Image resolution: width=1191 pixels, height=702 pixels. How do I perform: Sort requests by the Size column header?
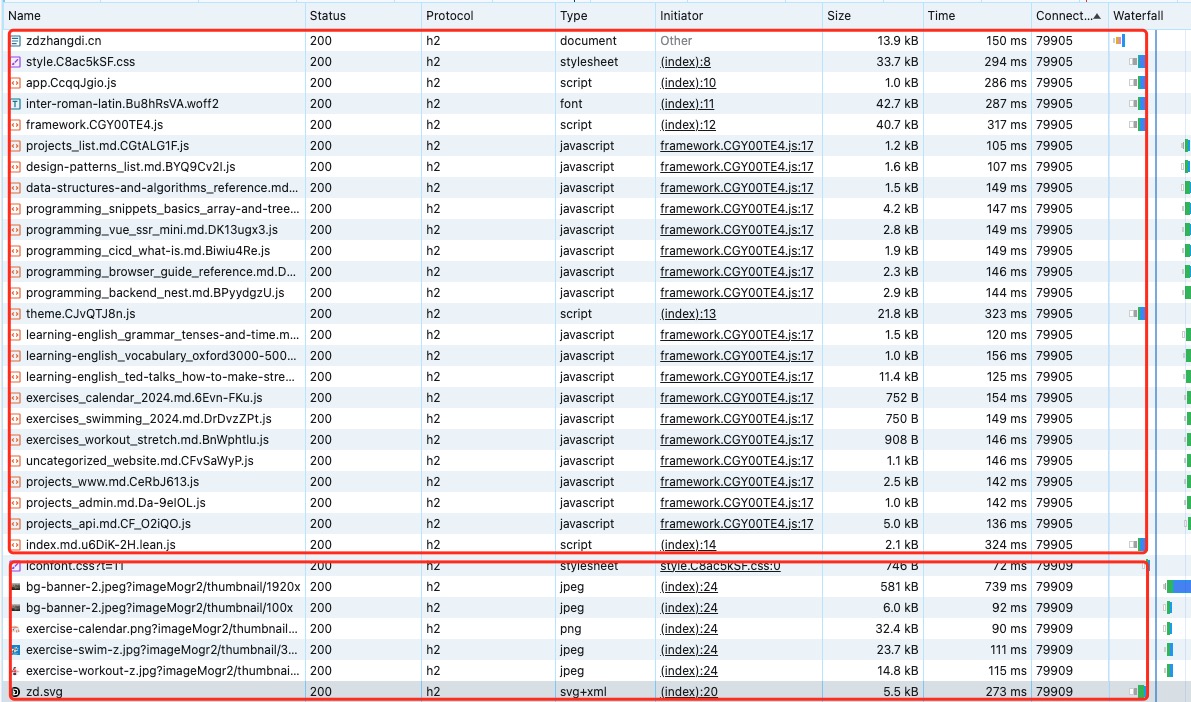click(x=838, y=16)
